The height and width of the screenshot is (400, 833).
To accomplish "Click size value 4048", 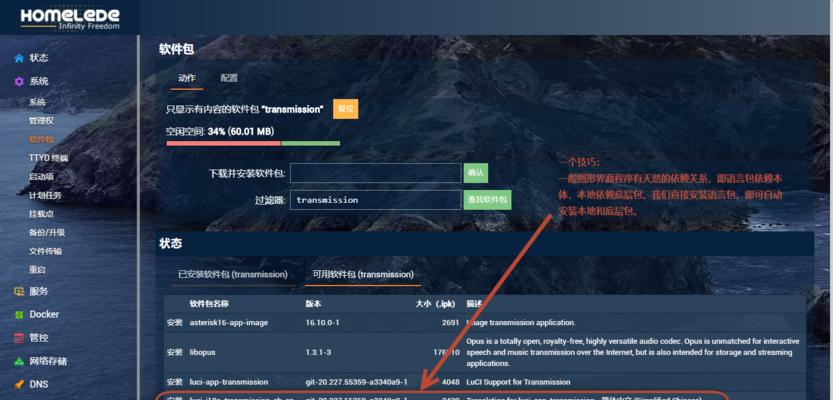I will point(450,382).
